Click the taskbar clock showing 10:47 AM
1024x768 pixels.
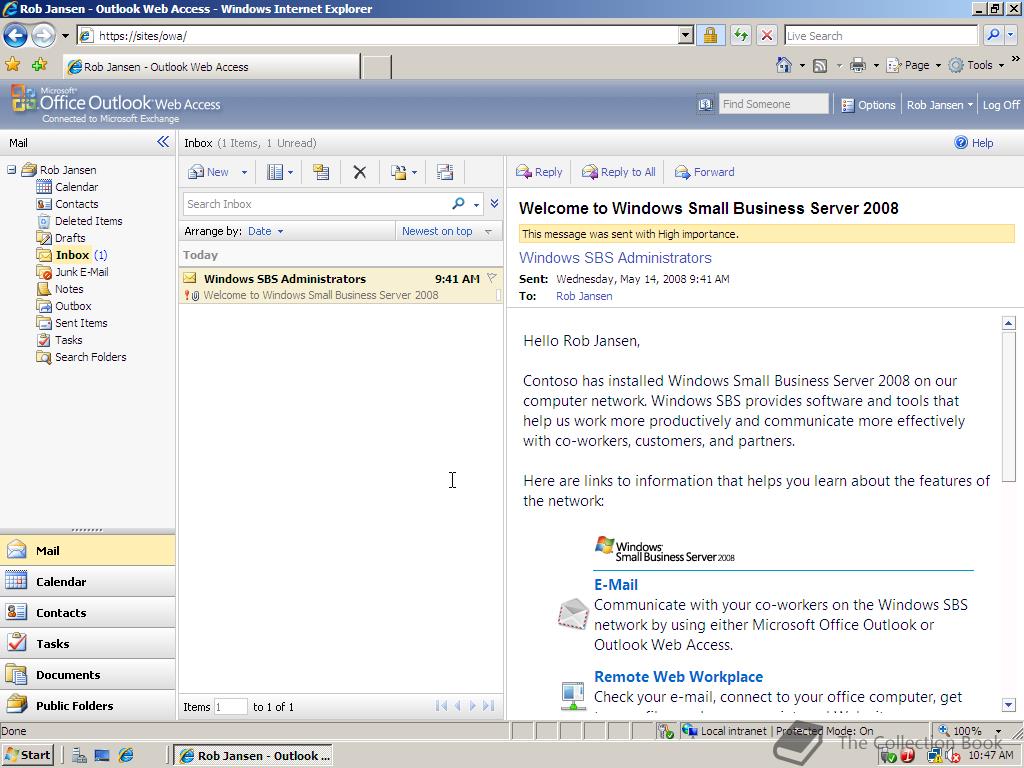coord(991,756)
